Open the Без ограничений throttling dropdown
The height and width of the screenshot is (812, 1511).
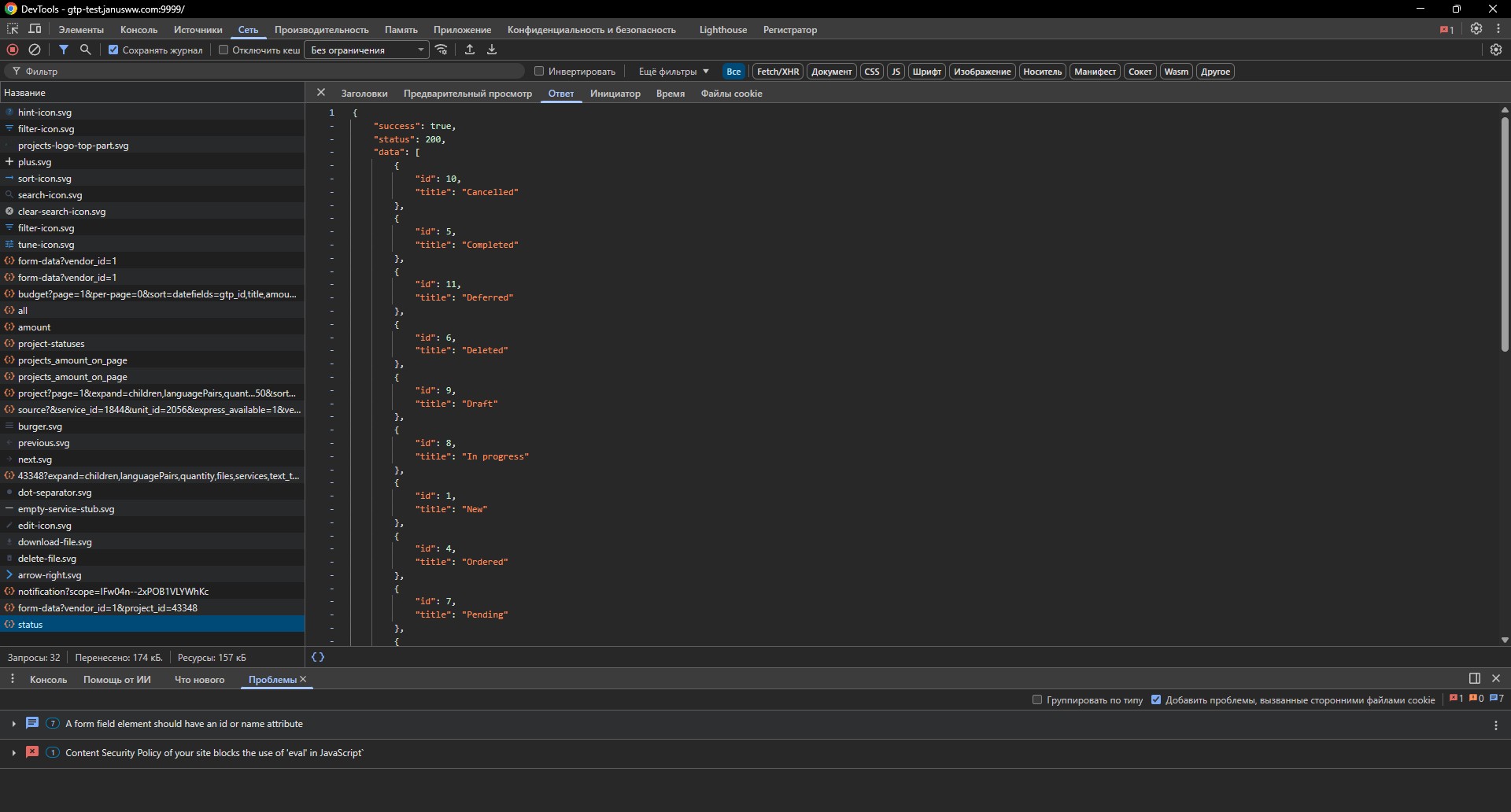coord(366,50)
